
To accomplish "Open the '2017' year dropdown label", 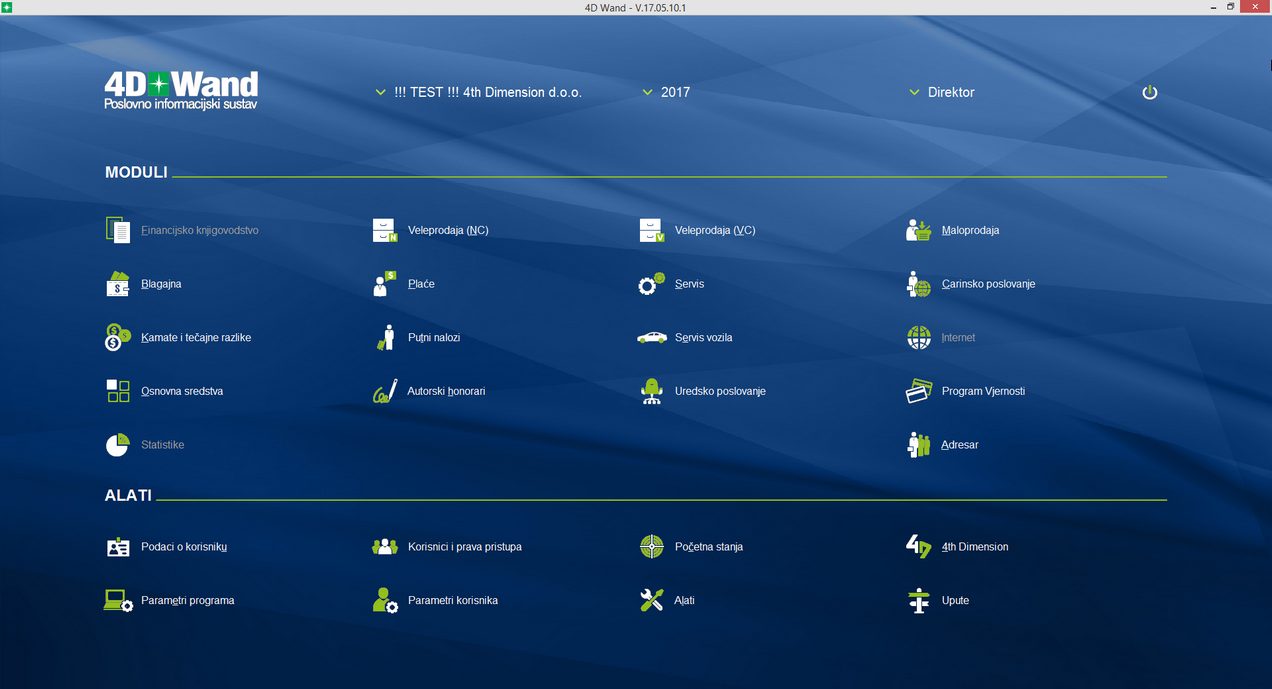I will [x=676, y=92].
